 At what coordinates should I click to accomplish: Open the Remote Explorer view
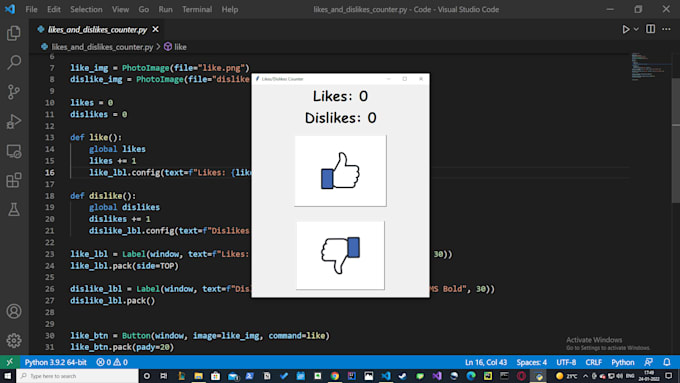[x=14, y=151]
